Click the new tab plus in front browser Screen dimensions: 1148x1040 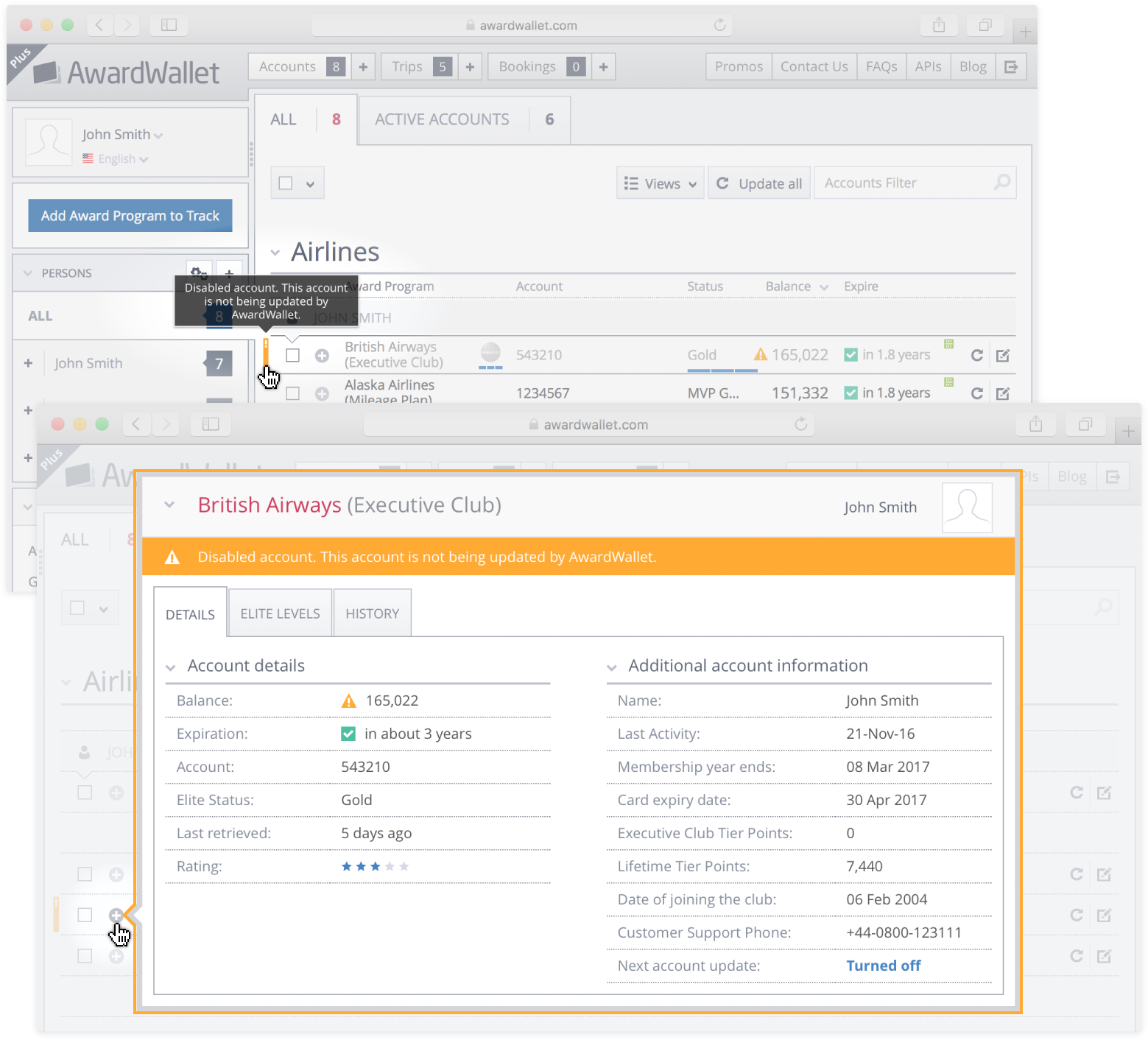(x=1128, y=432)
